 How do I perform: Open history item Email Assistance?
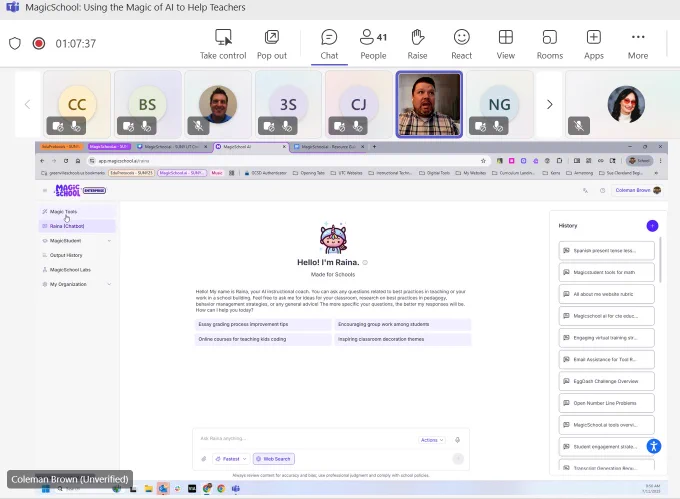tap(606, 359)
